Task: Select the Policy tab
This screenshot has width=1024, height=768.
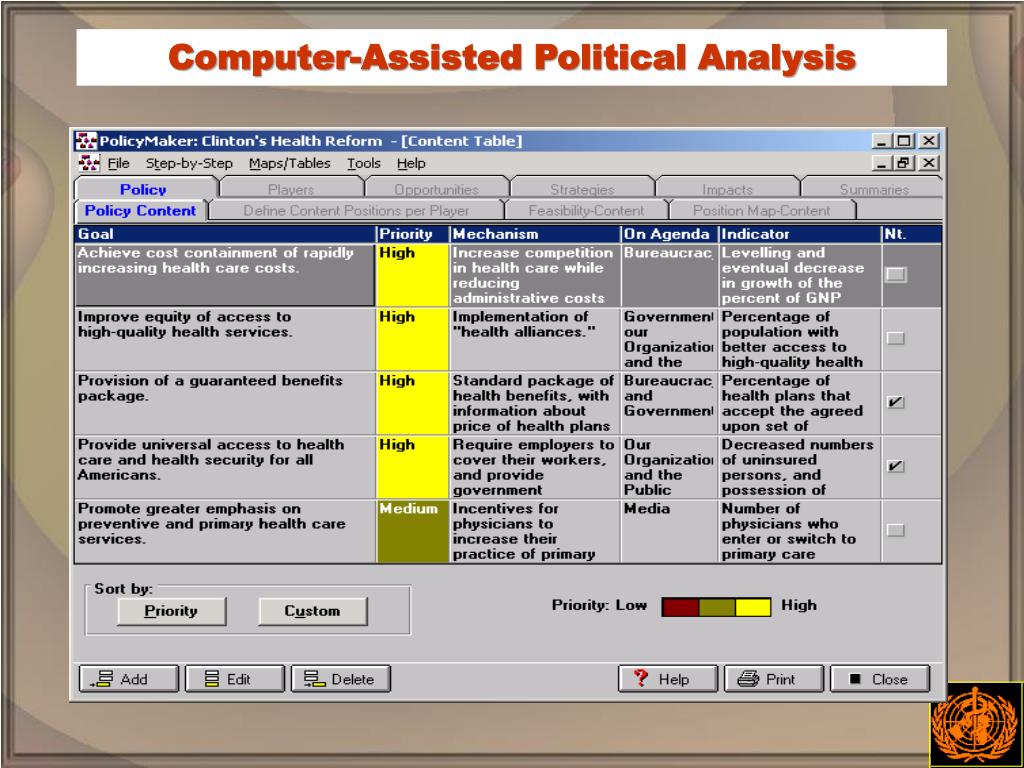Action: 144,189
